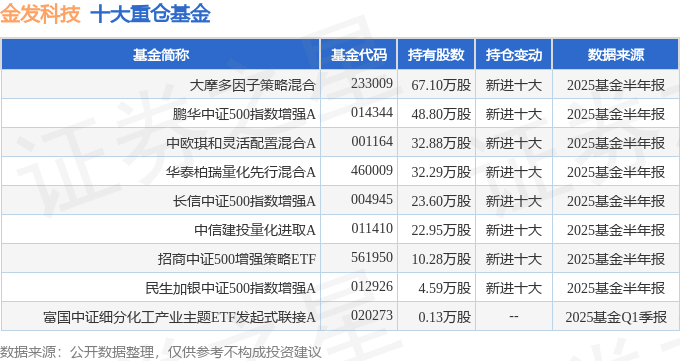Click fund code 233009
The height and width of the screenshot is (361, 680).
pyautogui.click(x=372, y=83)
